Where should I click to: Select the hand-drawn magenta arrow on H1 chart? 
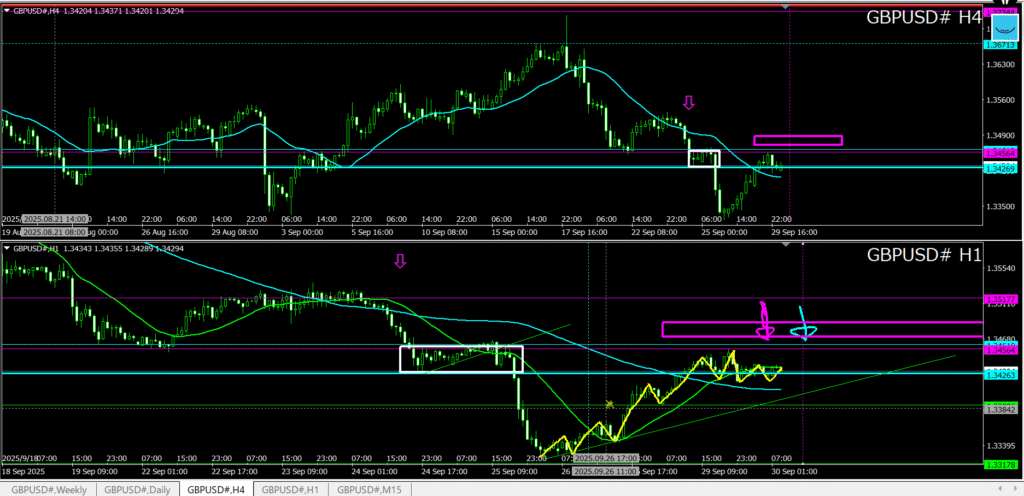(x=765, y=320)
